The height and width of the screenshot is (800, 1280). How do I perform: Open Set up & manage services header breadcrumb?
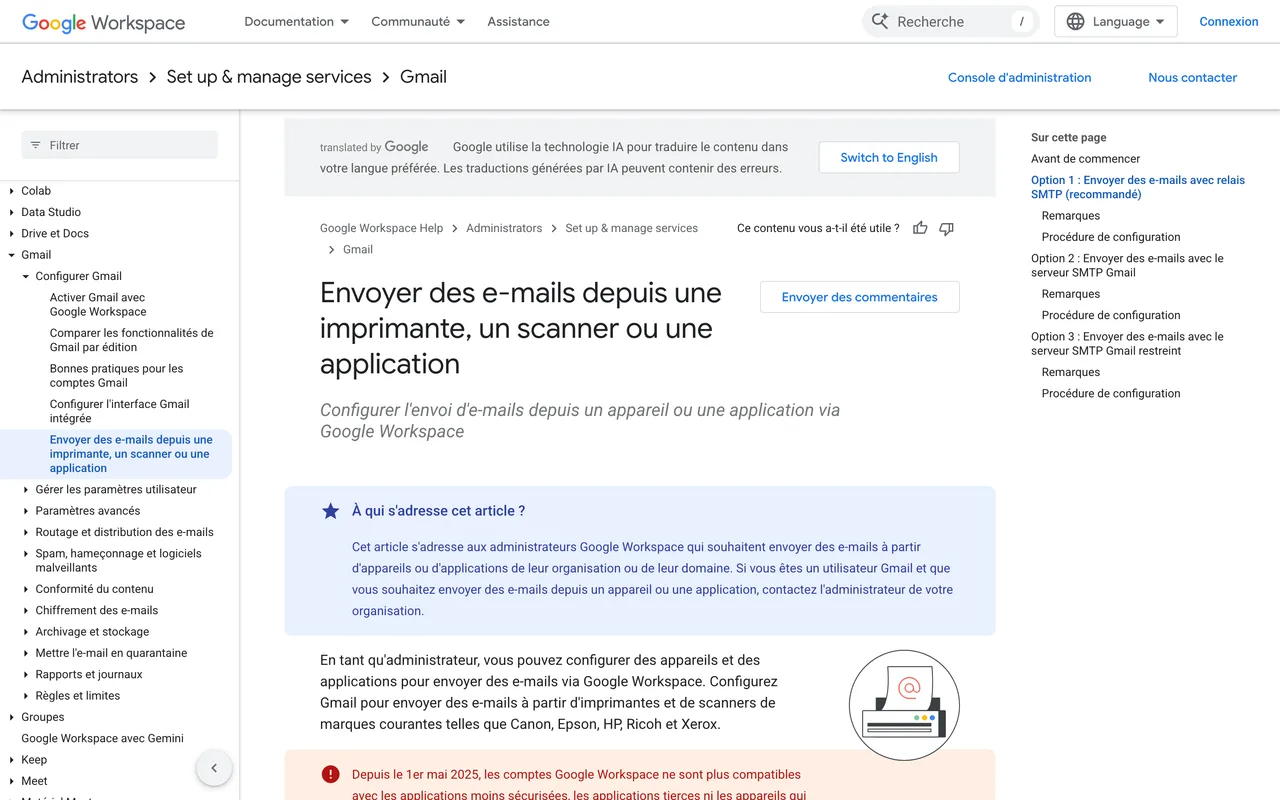point(269,77)
